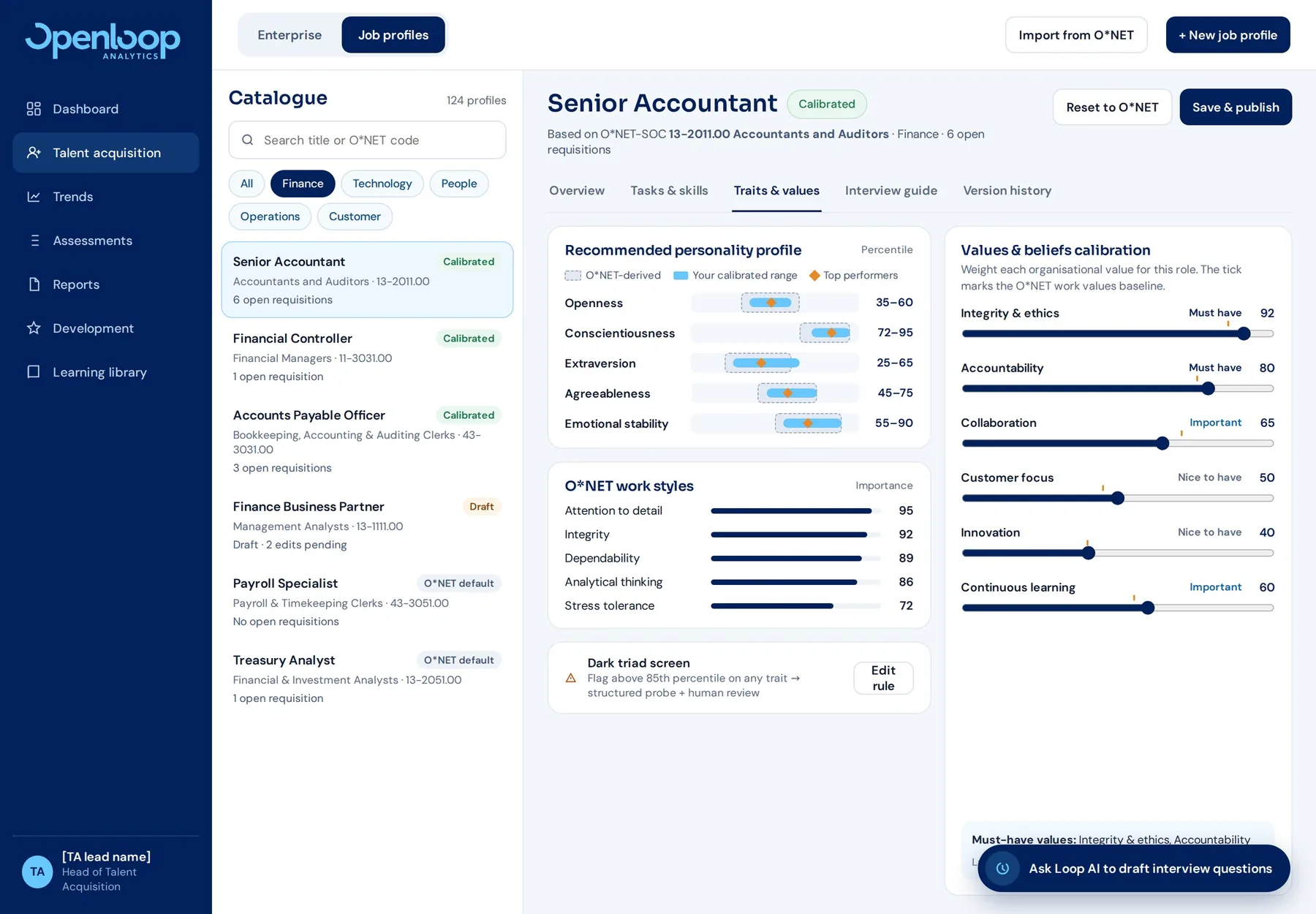Ask Loop AI to draft interview questions
Viewport: 1316px width, 914px height.
1134,868
